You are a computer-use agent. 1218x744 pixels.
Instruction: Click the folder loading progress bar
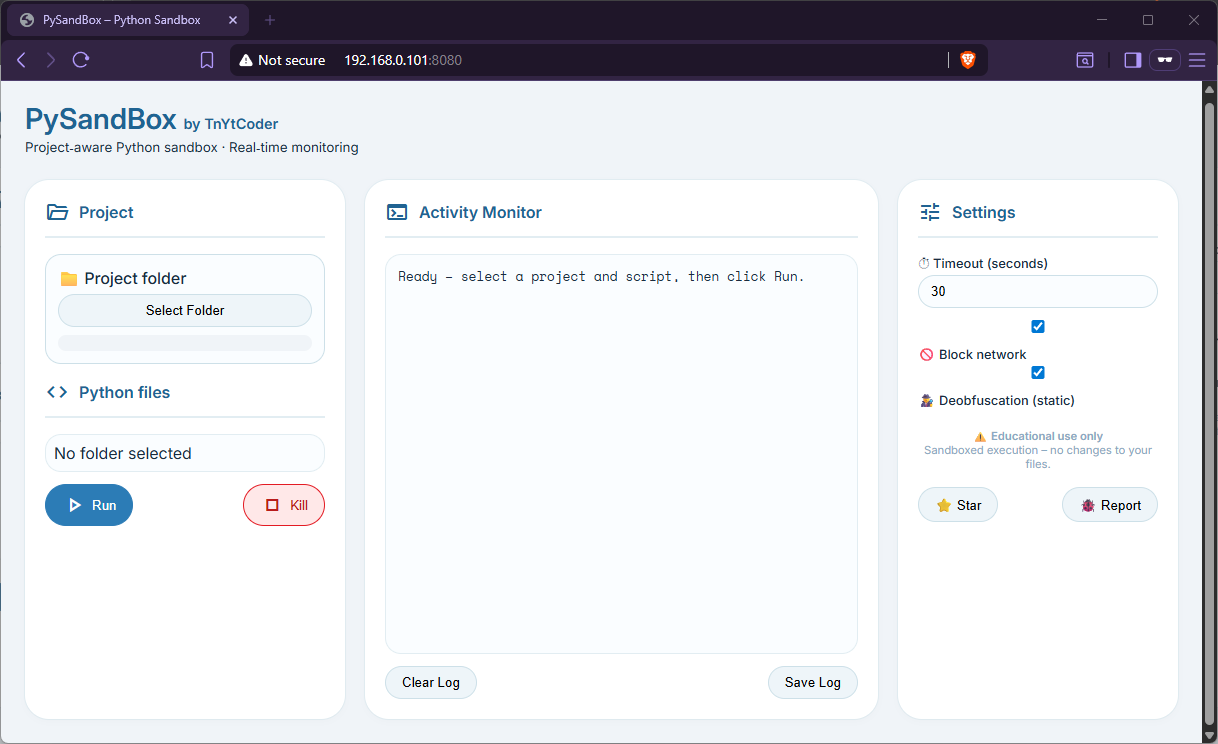pos(185,343)
